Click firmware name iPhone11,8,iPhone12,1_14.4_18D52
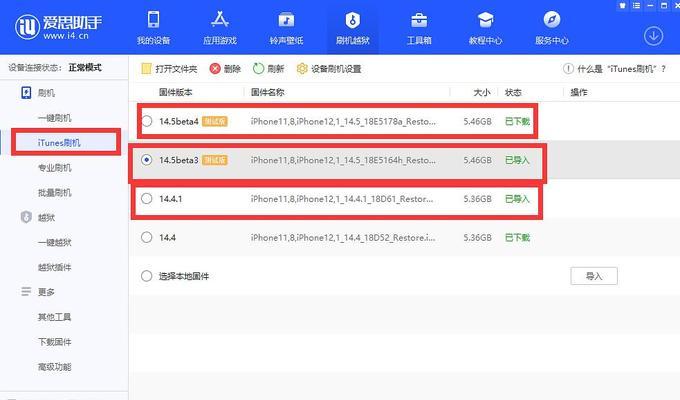Image resolution: width=680 pixels, height=400 pixels. 343,237
